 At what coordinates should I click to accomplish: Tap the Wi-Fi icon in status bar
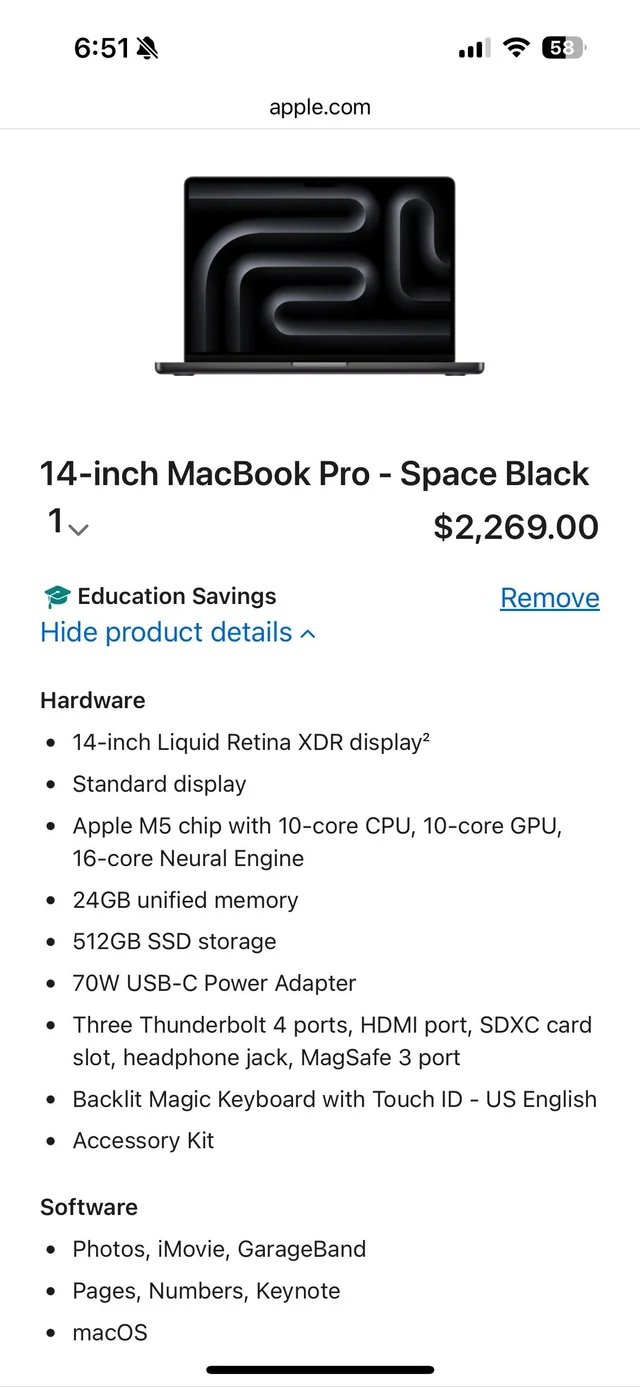(x=515, y=47)
